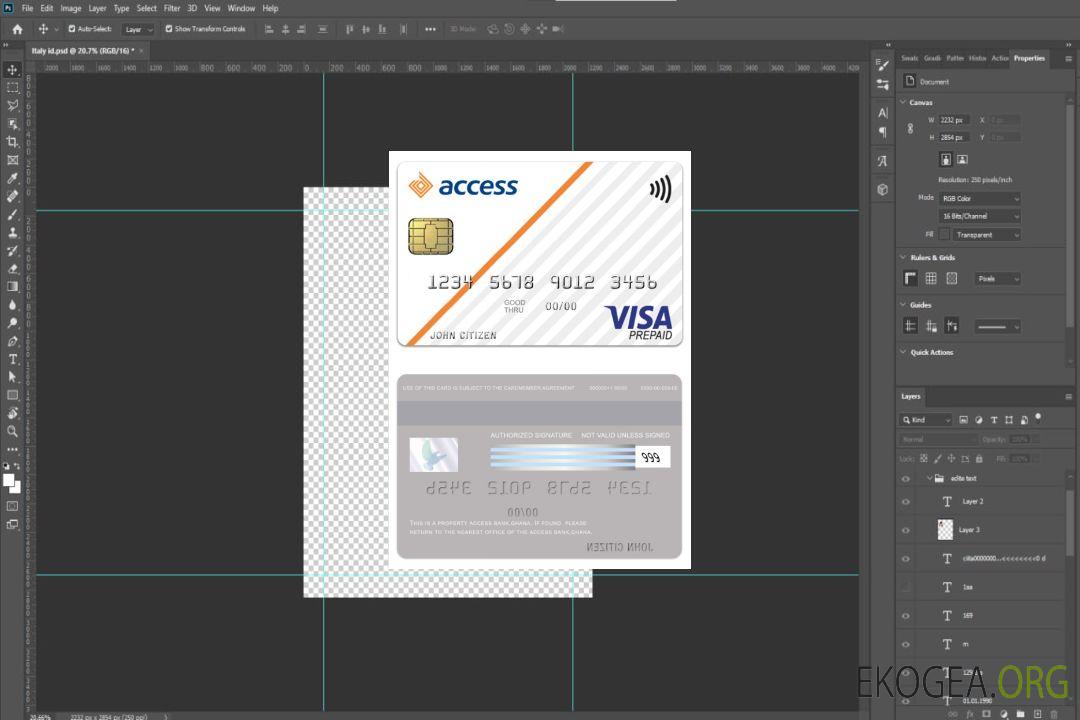
Task: Click the foreground color swatch
Action: click(9, 480)
